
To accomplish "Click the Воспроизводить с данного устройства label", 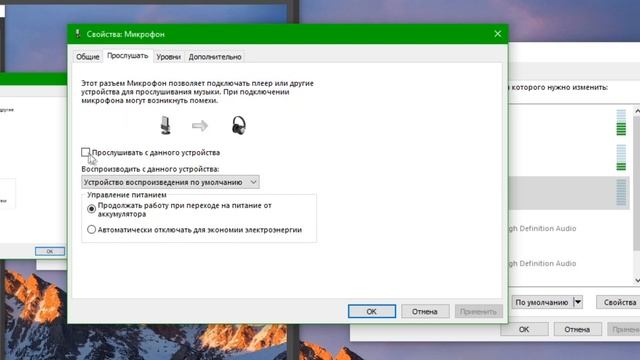I will pyautogui.click(x=150, y=169).
